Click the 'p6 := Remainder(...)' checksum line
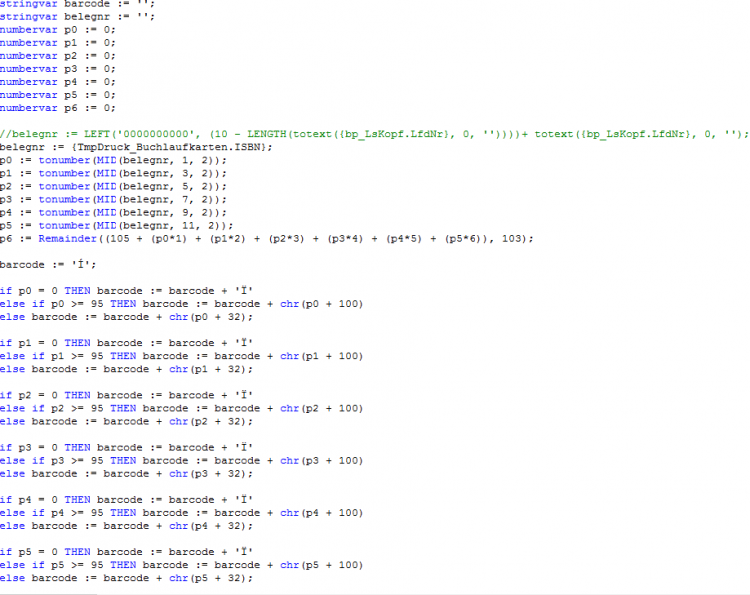 tap(266, 238)
